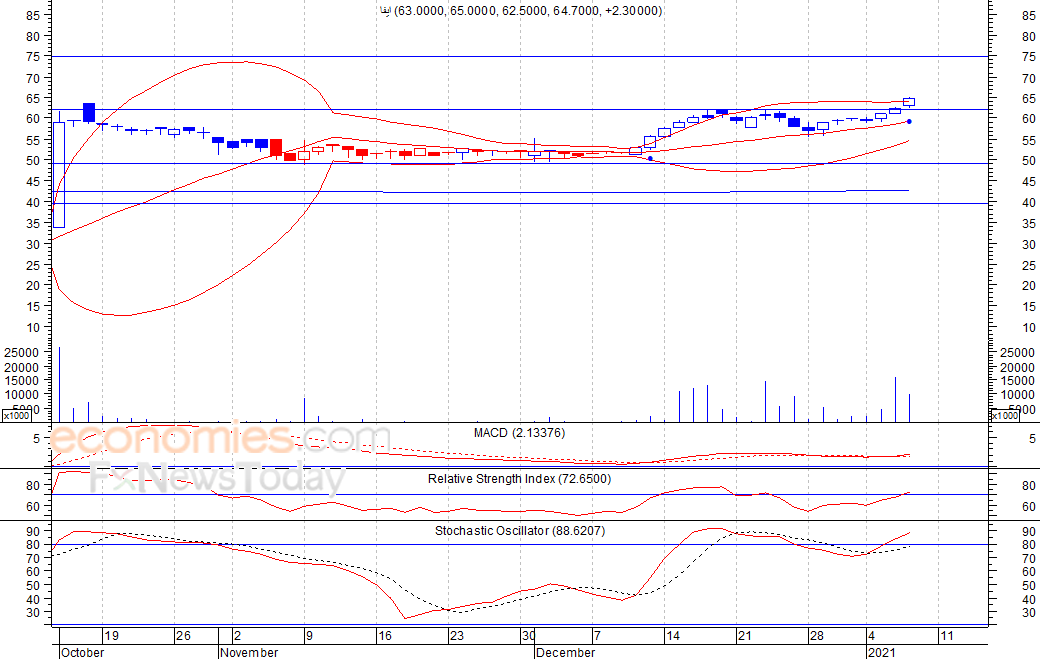Click the OHLC price values header text
1040x659 pixels.
click(528, 11)
